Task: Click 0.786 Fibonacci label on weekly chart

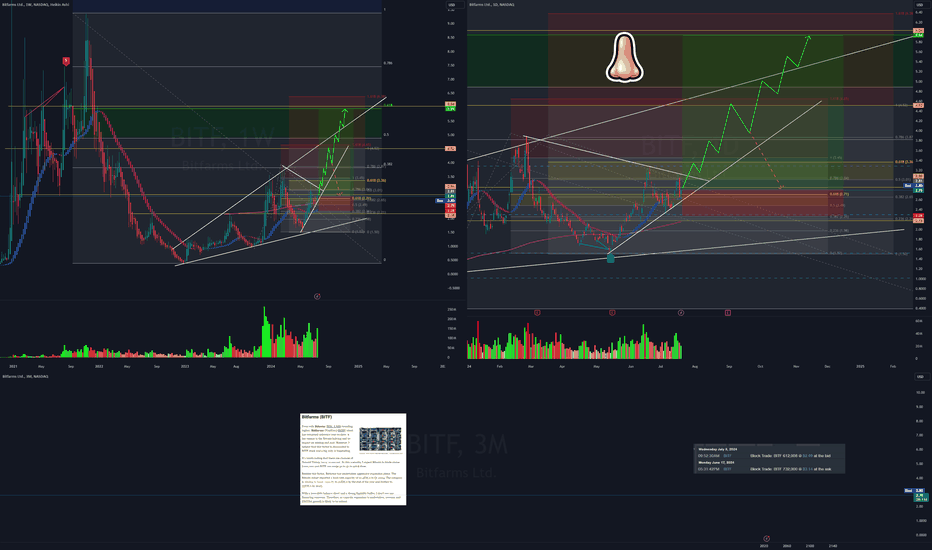Action: coord(388,63)
